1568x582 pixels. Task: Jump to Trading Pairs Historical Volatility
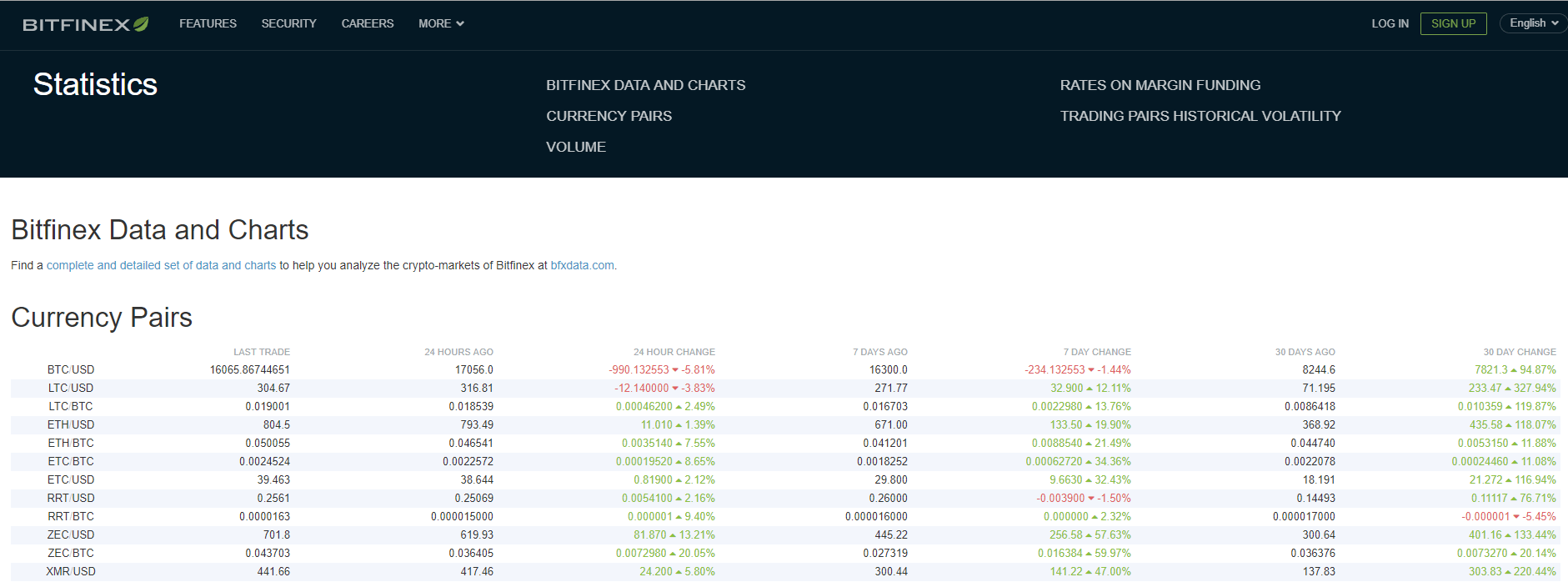coord(1200,116)
